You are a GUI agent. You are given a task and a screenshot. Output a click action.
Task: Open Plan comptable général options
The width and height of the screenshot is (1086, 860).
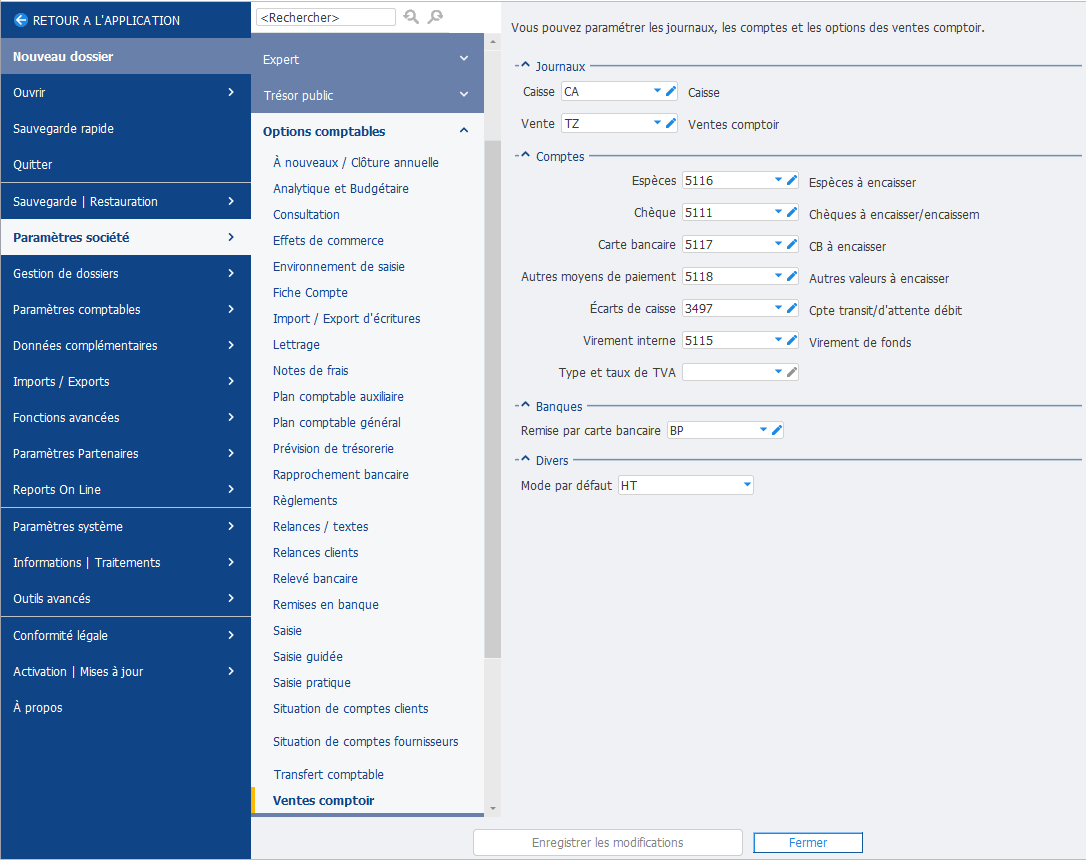click(337, 422)
